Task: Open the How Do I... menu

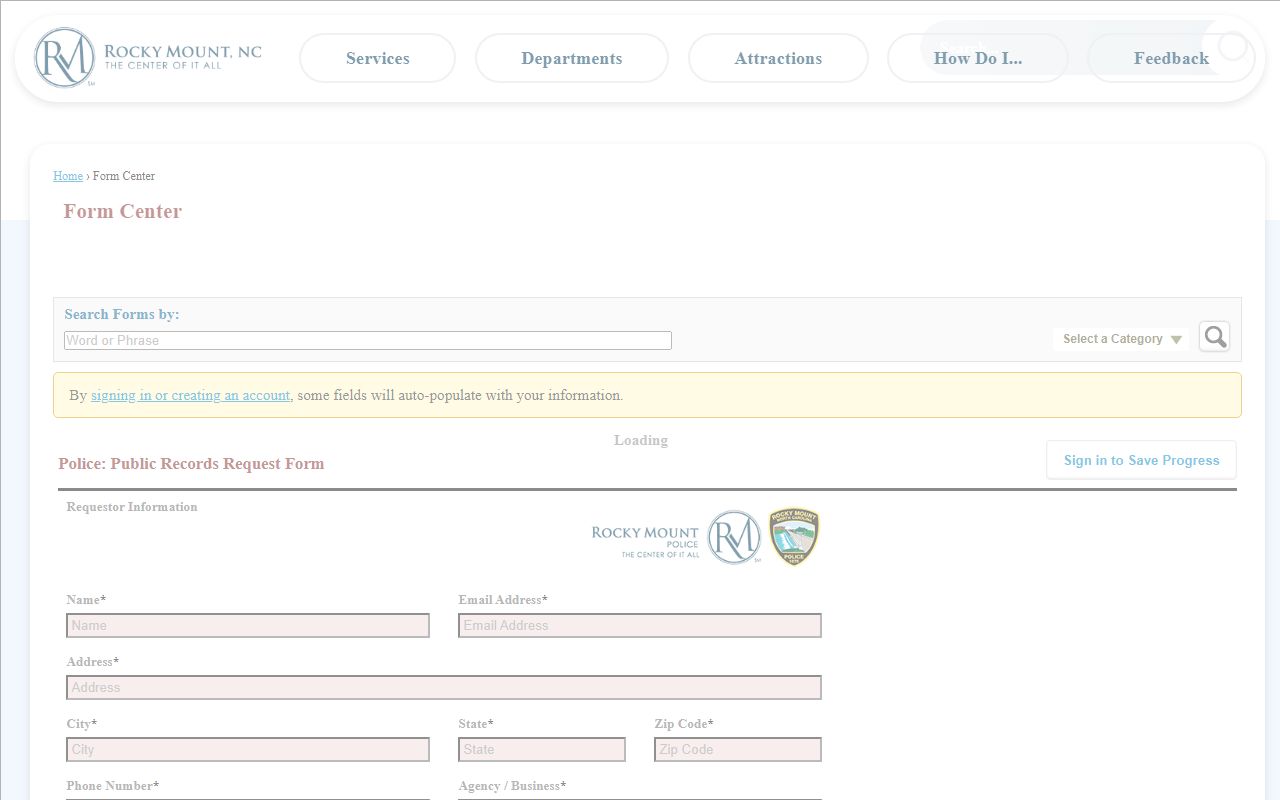Action: pos(977,58)
